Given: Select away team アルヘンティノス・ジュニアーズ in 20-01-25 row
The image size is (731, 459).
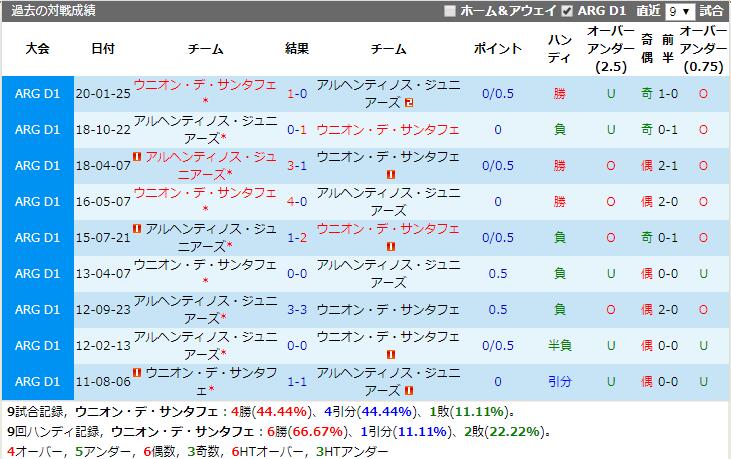Looking at the screenshot, I should click(x=388, y=94).
